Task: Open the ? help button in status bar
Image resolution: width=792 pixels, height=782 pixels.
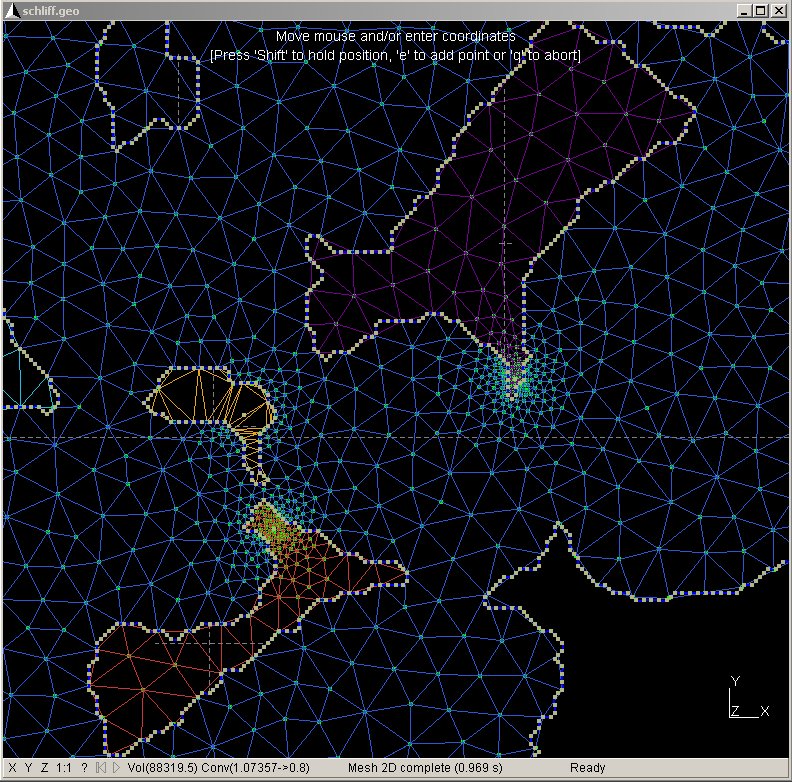Action: pyautogui.click(x=84, y=768)
